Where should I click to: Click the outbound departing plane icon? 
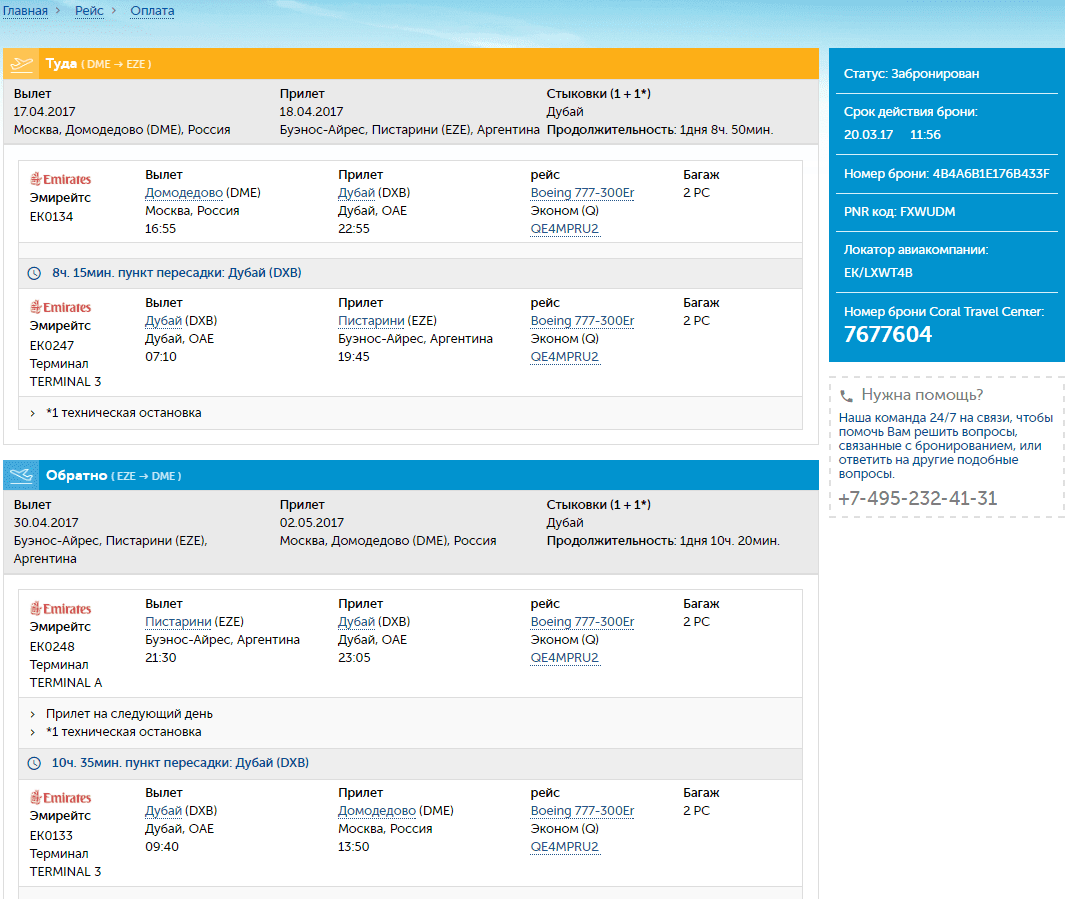pyautogui.click(x=21, y=64)
